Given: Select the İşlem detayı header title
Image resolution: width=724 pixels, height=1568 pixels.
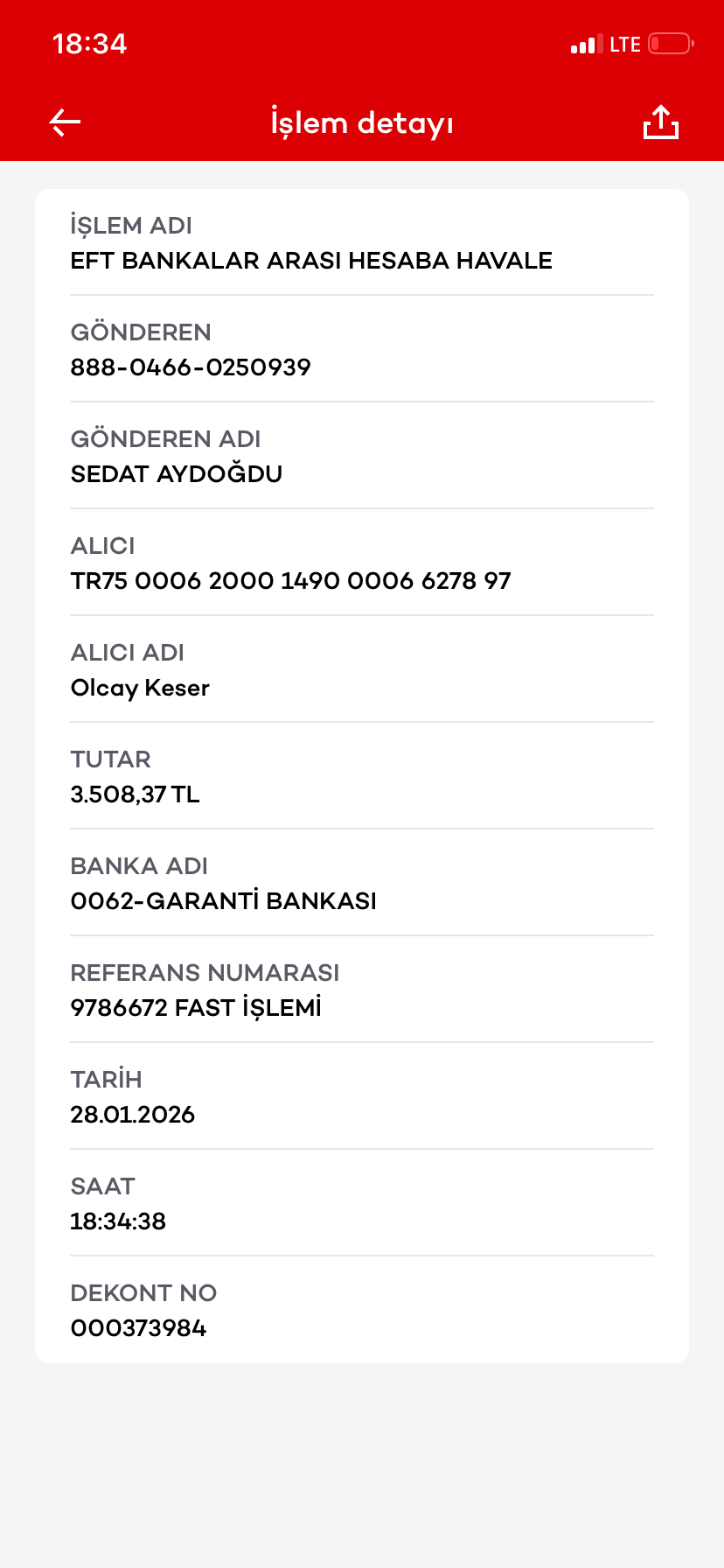Looking at the screenshot, I should (x=362, y=123).
